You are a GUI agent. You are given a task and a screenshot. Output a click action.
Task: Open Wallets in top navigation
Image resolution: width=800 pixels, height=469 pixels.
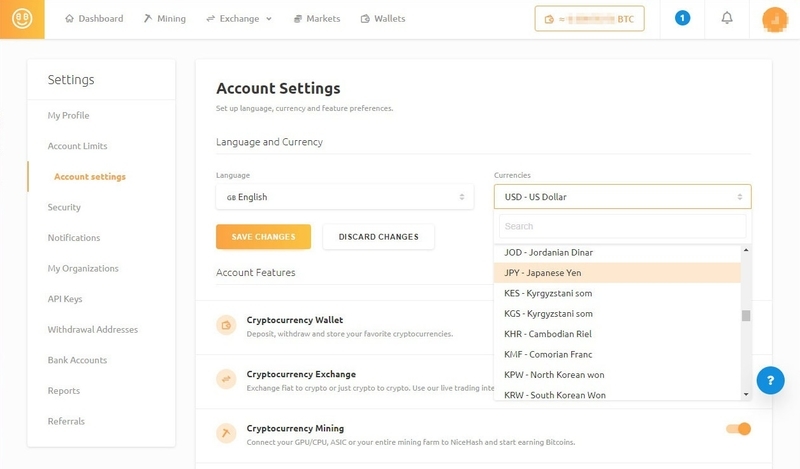[383, 19]
